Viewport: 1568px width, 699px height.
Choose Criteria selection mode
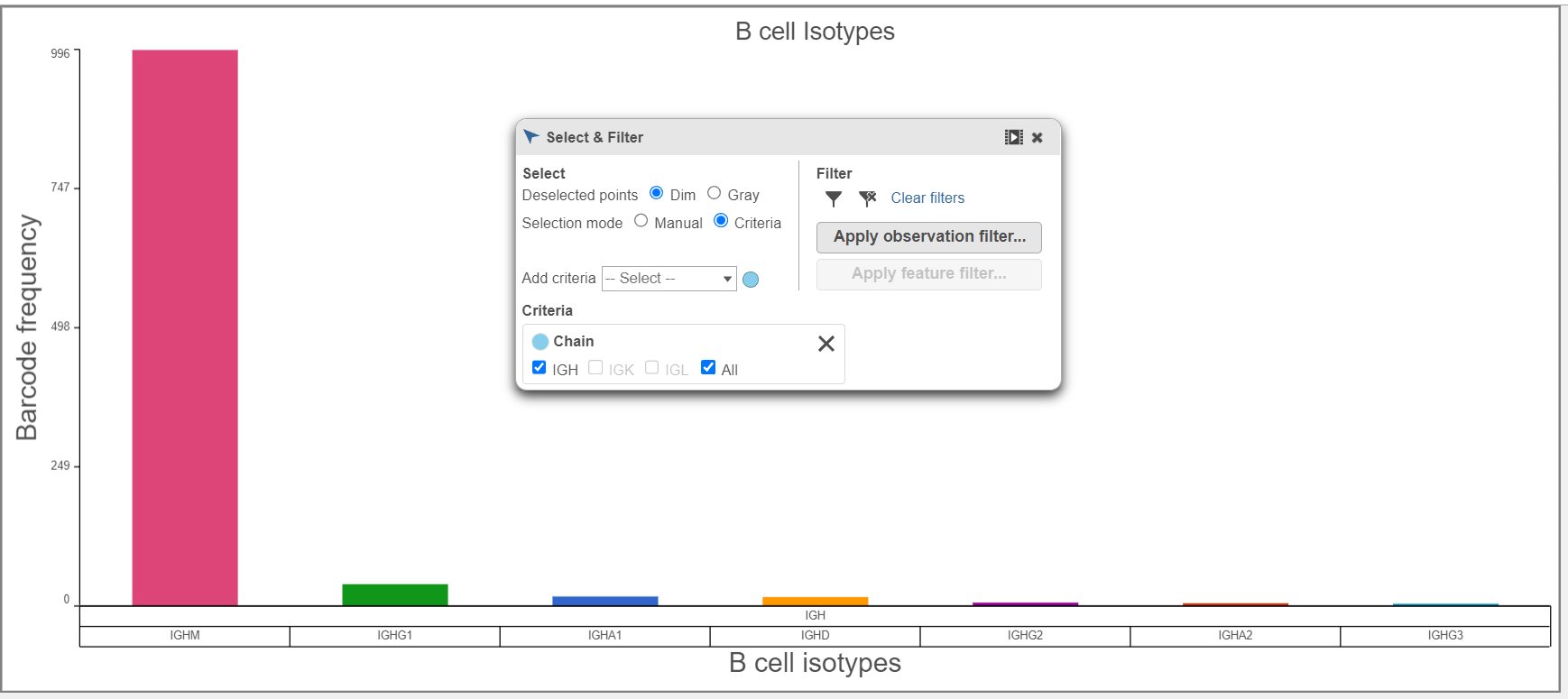click(721, 221)
